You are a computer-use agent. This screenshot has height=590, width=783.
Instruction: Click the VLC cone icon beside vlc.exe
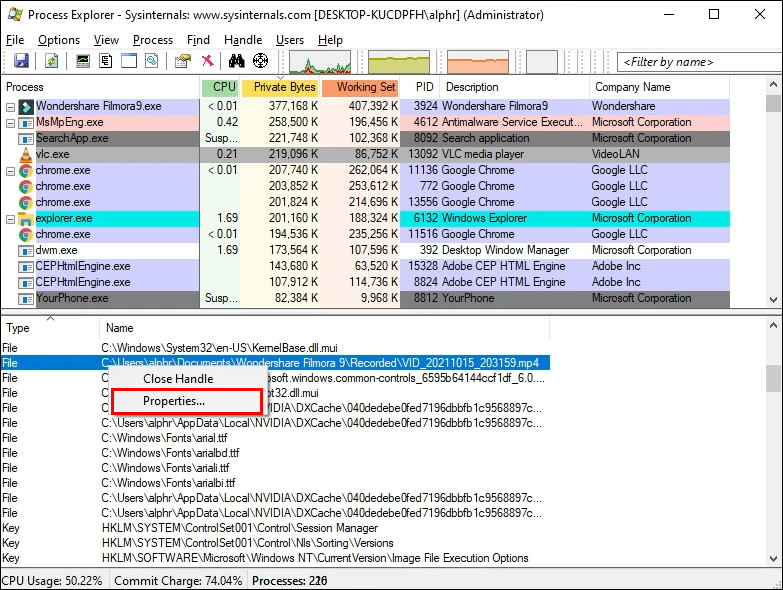[x=26, y=154]
